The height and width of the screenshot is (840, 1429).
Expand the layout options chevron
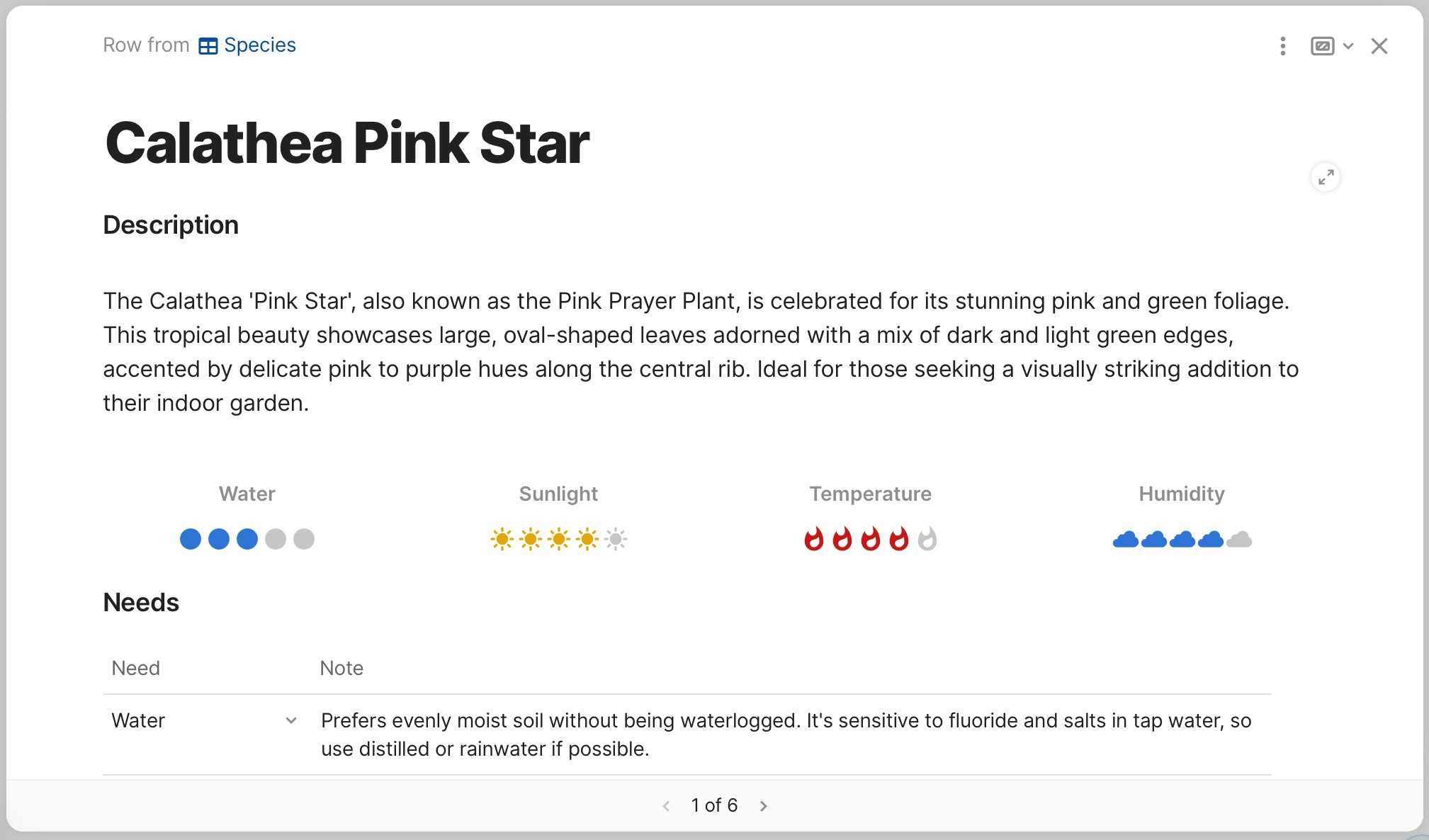tap(1348, 46)
